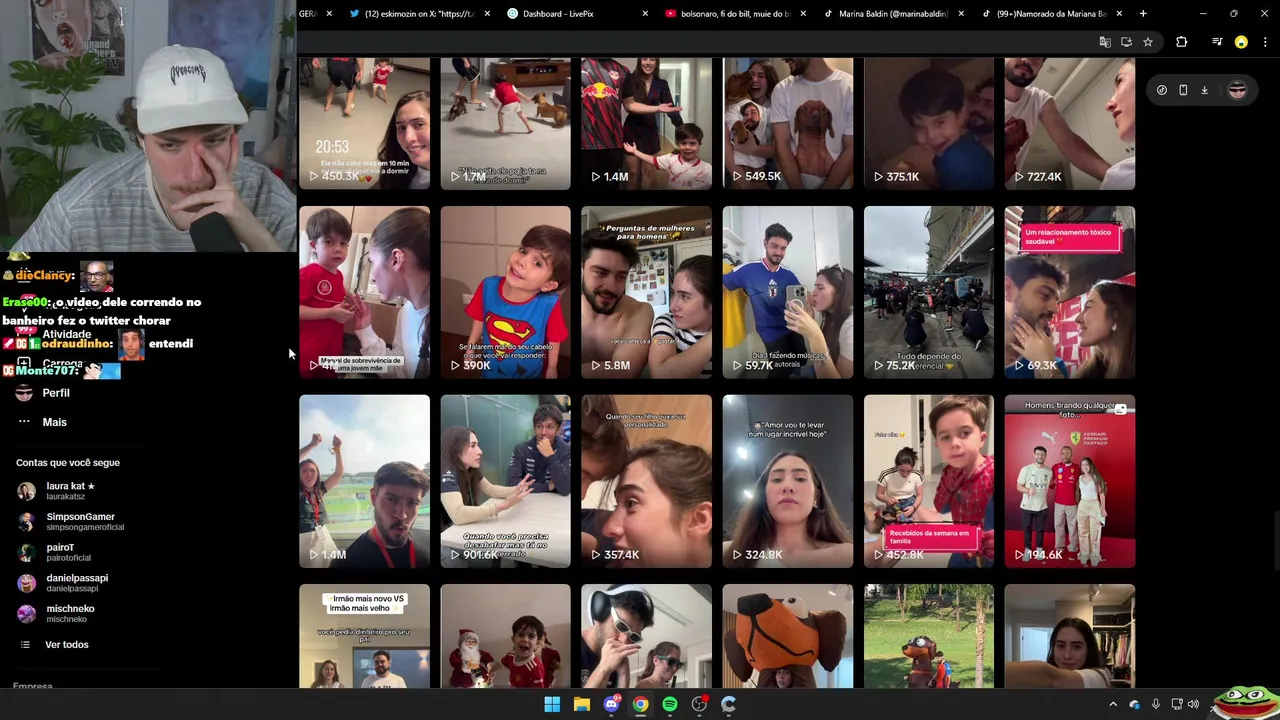This screenshot has height=720, width=1280.
Task: Open 'Recebidos da semana em família' 452.8K video
Action: pos(929,481)
